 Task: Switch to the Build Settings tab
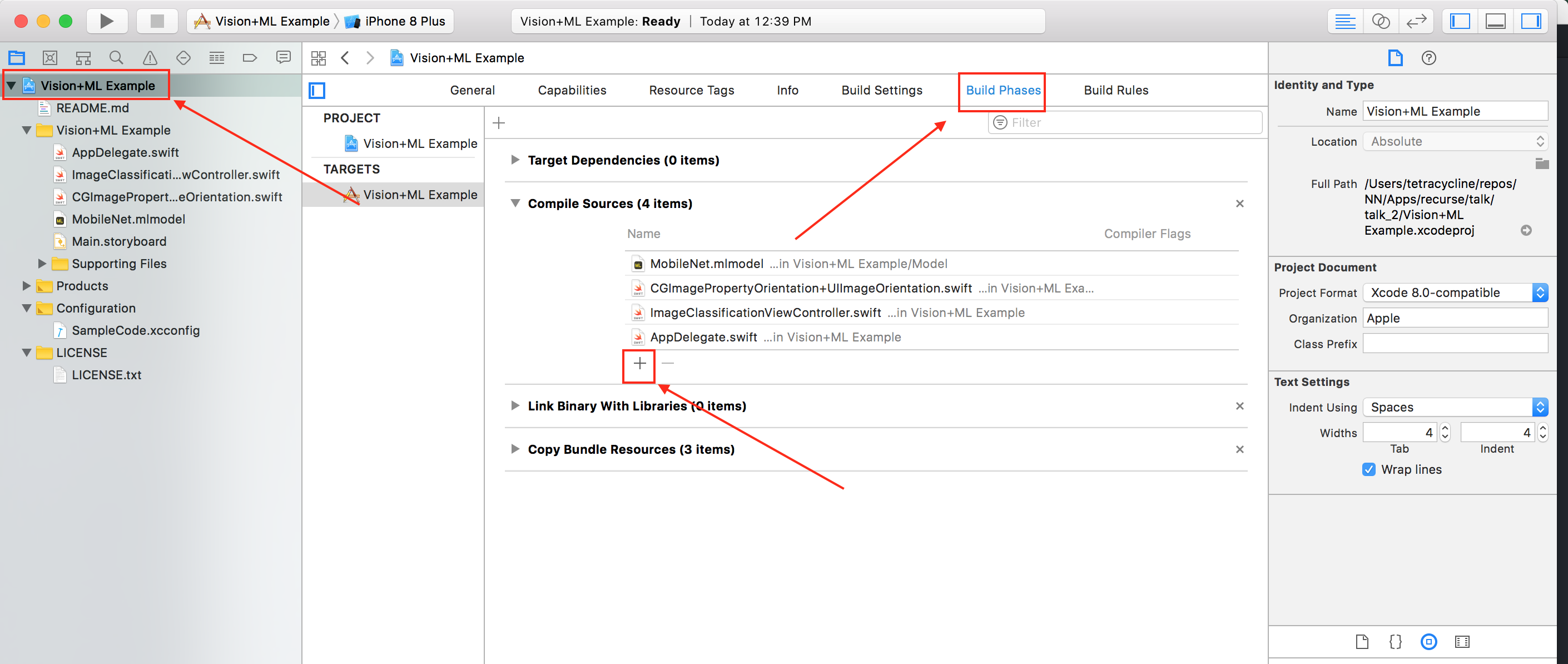tap(882, 90)
